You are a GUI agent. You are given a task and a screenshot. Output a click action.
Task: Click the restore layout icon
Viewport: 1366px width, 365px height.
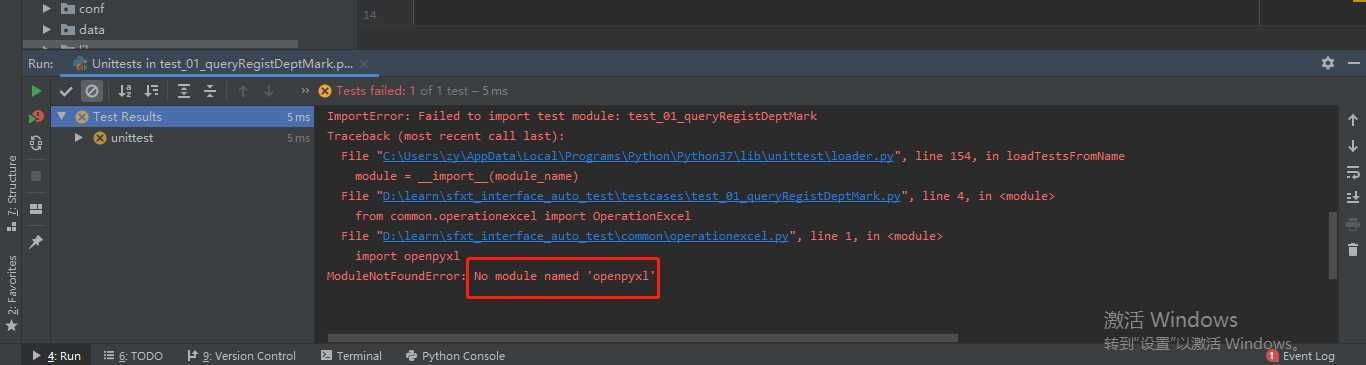pyautogui.click(x=36, y=209)
